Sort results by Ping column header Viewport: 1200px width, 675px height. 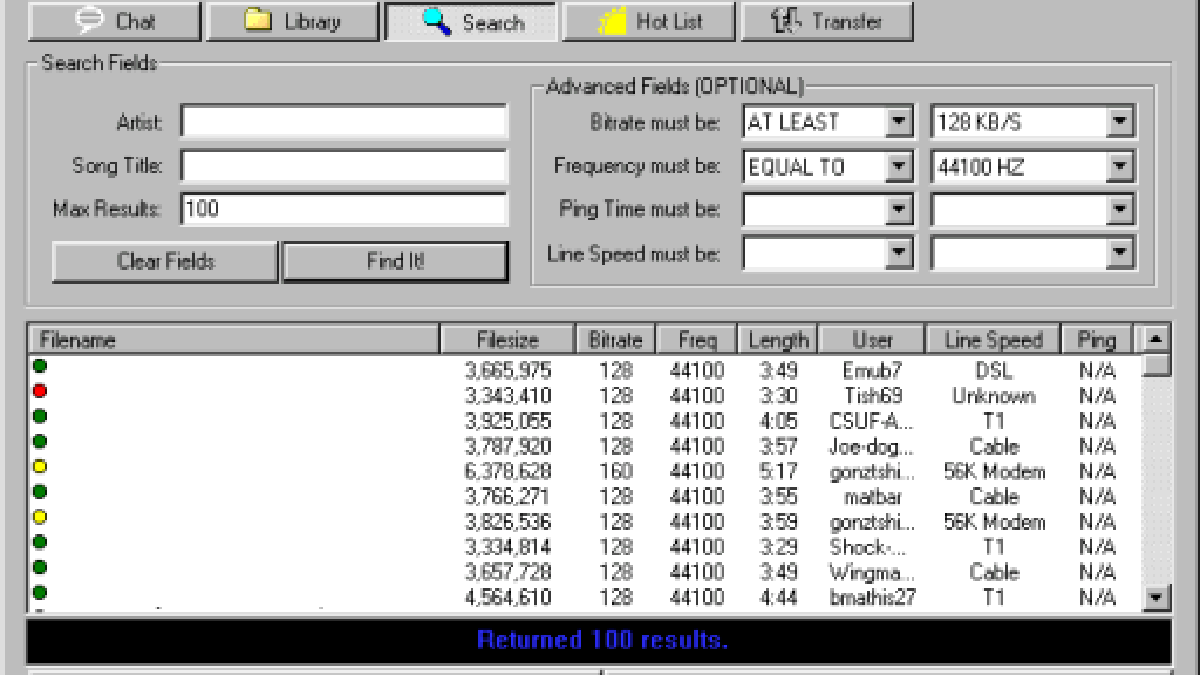click(1097, 339)
